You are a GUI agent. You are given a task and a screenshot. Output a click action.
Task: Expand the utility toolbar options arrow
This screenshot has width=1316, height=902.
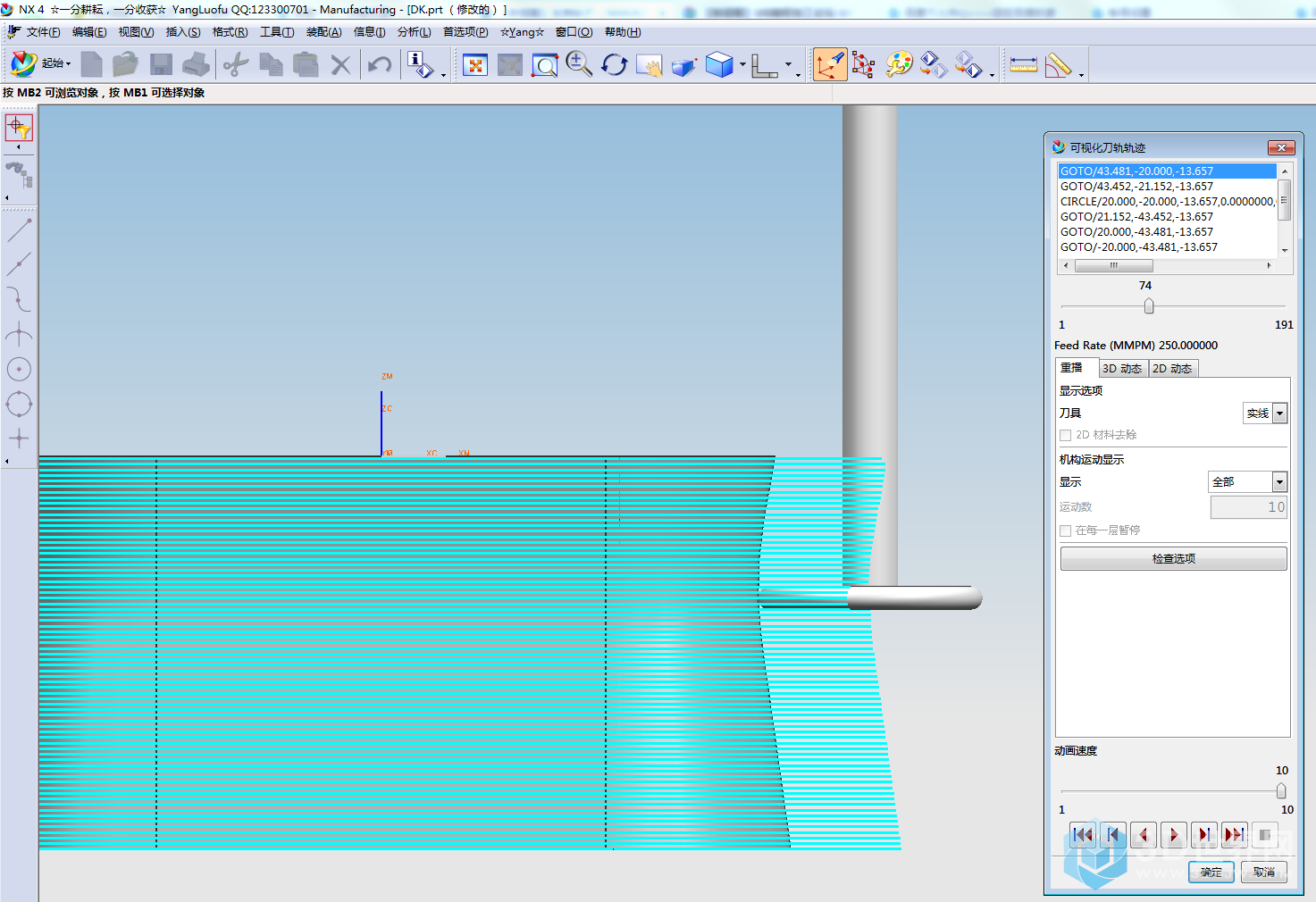(993, 75)
